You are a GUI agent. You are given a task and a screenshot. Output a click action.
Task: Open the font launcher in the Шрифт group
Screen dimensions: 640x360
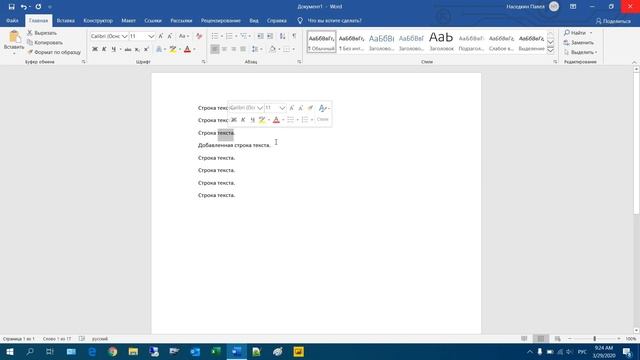[203, 62]
